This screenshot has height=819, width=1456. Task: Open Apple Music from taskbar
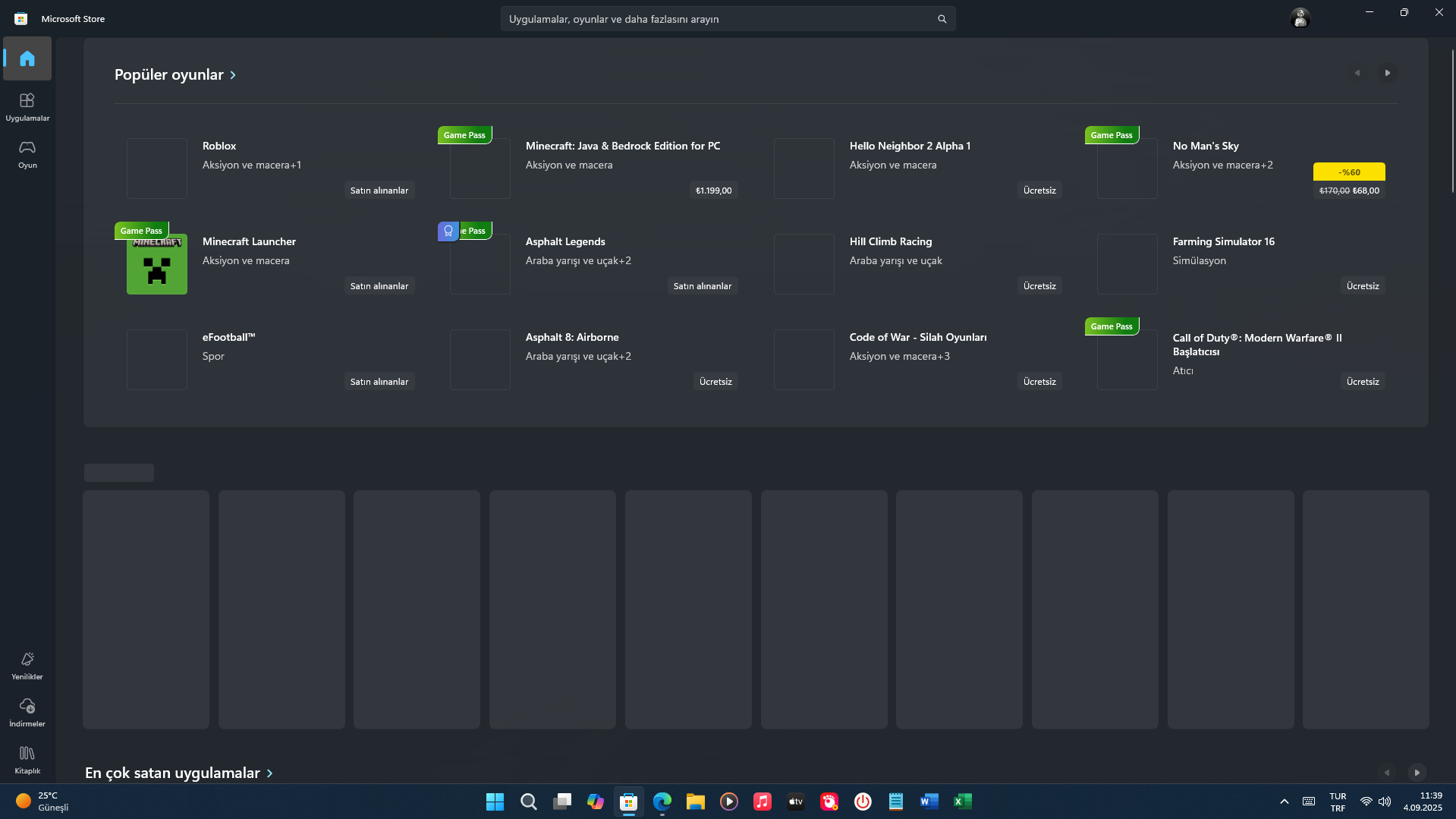pos(763,802)
